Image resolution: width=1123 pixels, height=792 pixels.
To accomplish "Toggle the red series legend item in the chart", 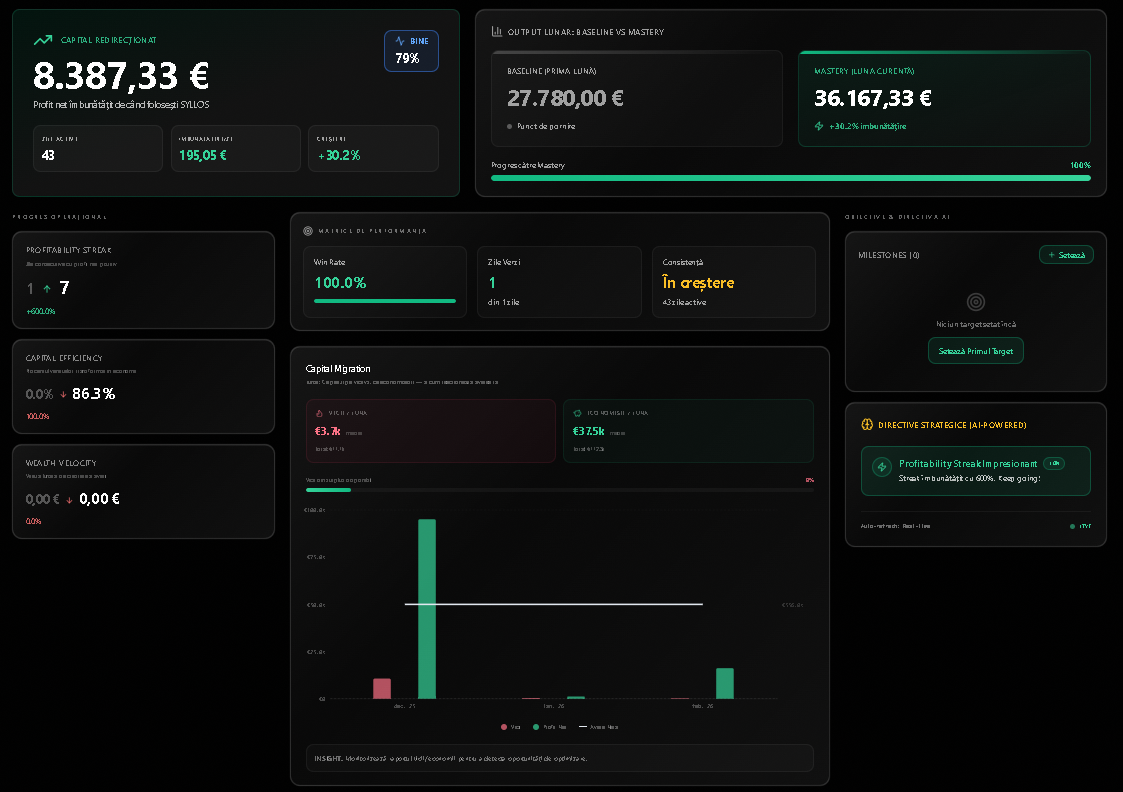I will point(510,727).
